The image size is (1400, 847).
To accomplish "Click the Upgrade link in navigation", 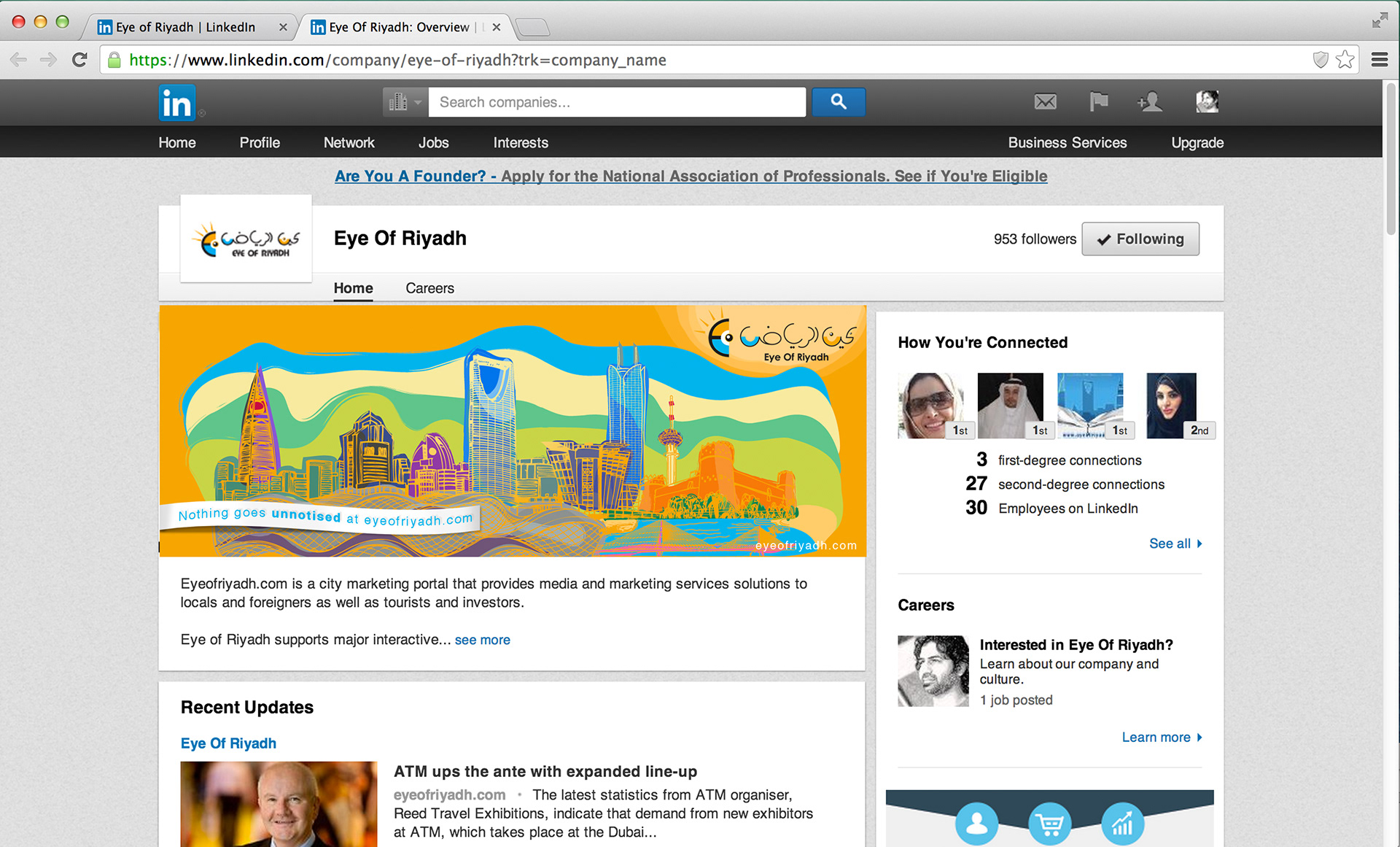I will (x=1197, y=143).
